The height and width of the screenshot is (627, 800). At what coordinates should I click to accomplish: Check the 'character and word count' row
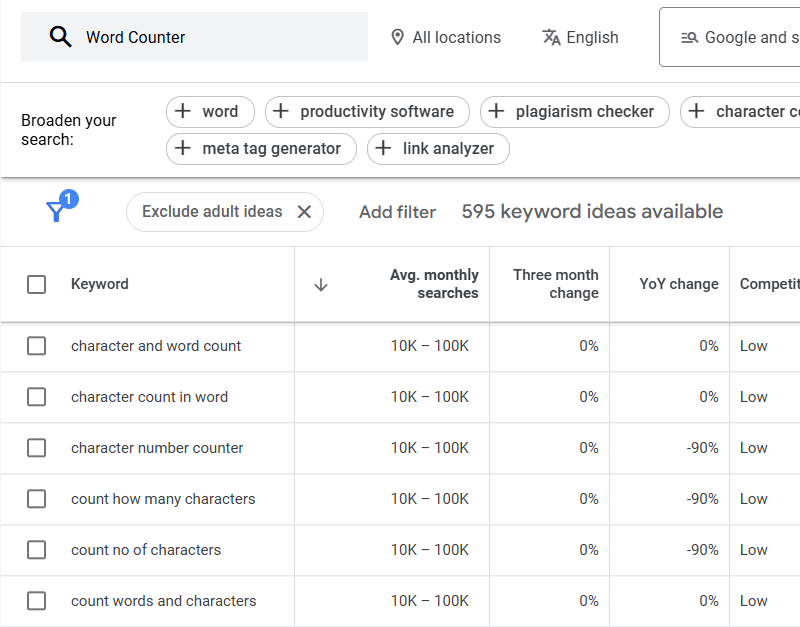(x=37, y=346)
